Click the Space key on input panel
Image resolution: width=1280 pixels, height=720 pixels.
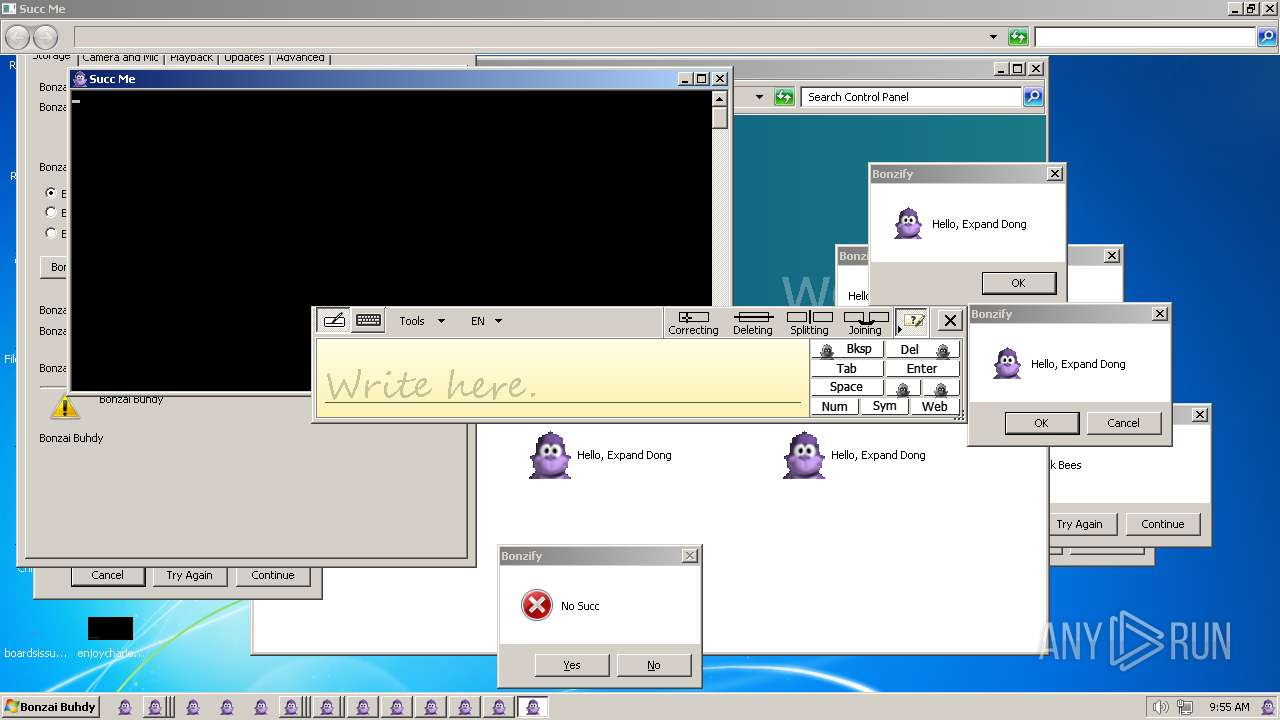[847, 388]
